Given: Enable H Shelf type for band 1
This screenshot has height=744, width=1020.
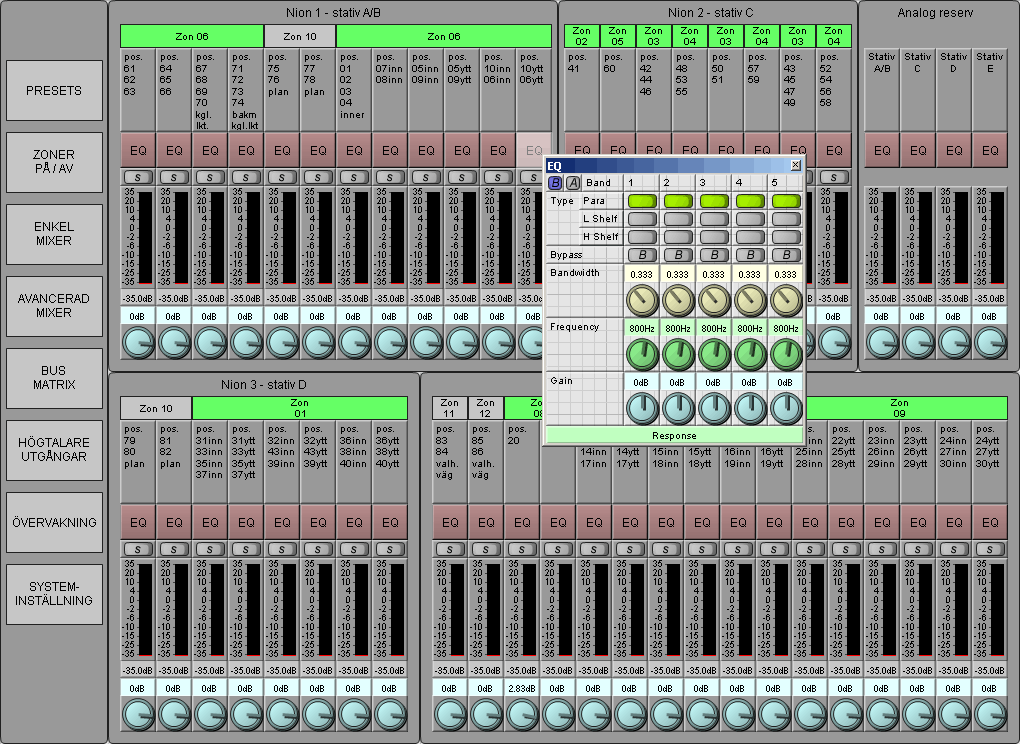Looking at the screenshot, I should pos(641,237).
